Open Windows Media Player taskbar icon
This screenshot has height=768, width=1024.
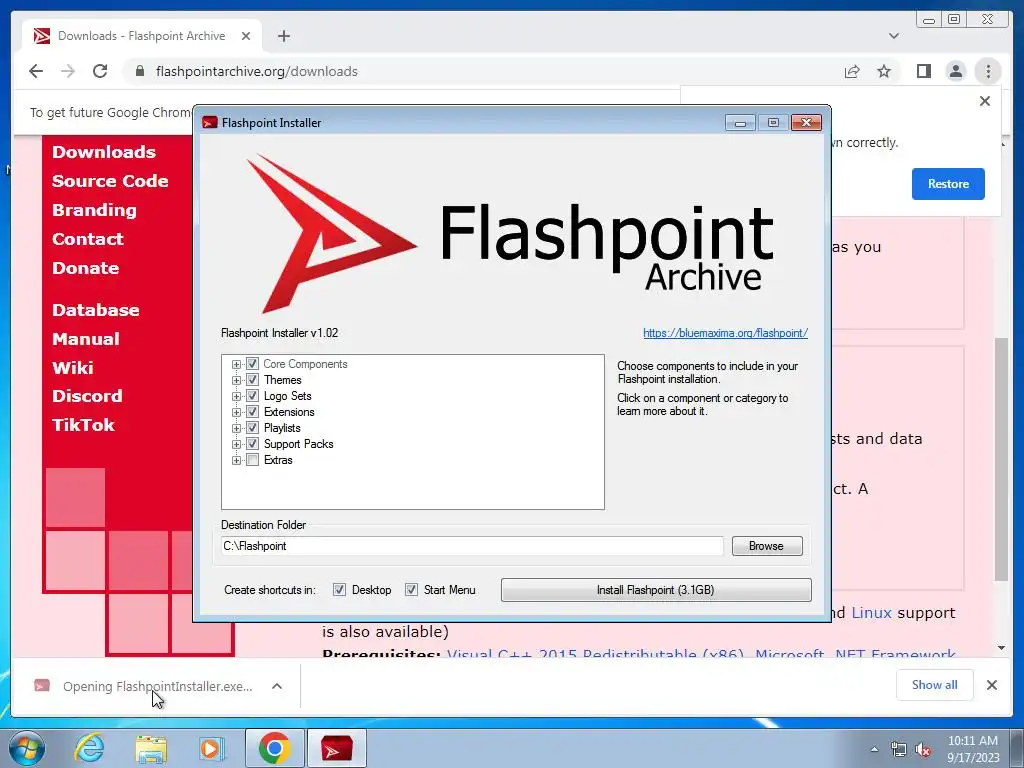click(x=212, y=748)
